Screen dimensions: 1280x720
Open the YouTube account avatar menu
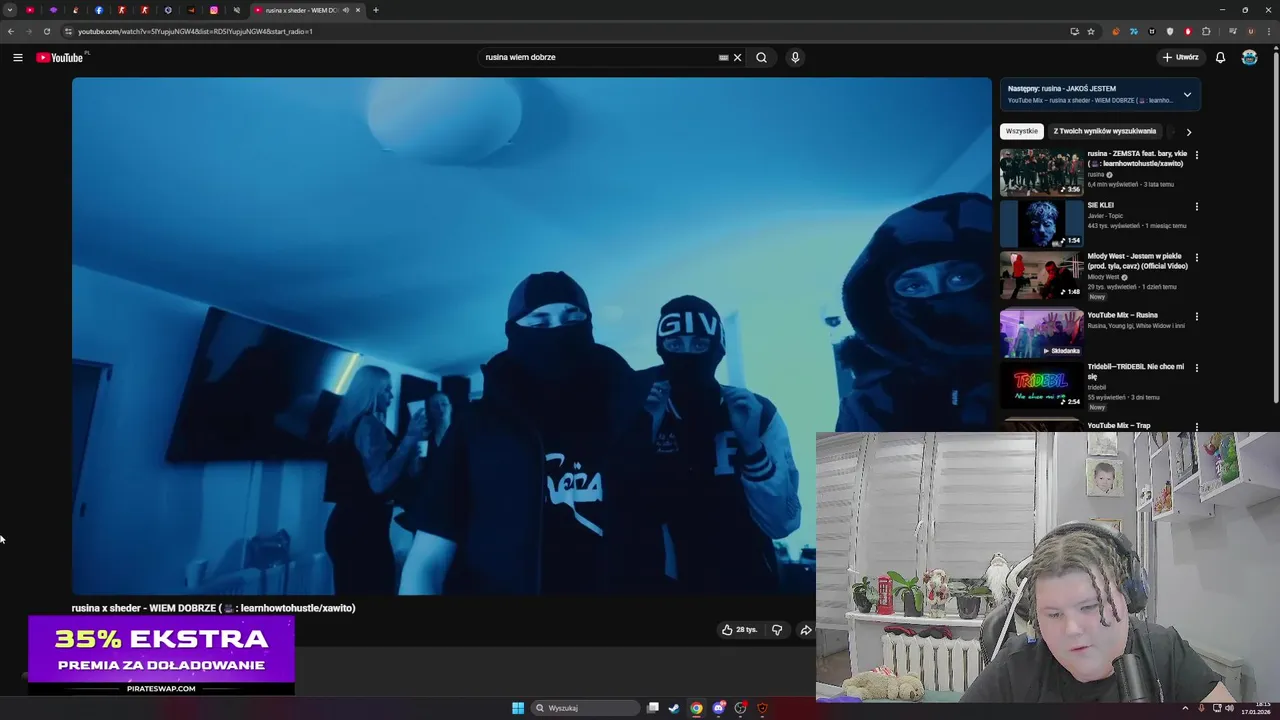click(1249, 57)
